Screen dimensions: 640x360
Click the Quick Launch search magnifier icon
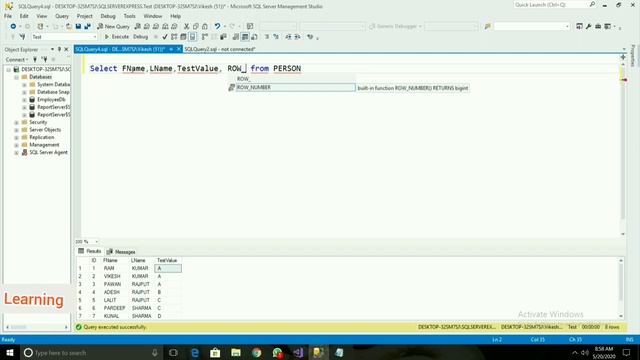[x=592, y=4]
